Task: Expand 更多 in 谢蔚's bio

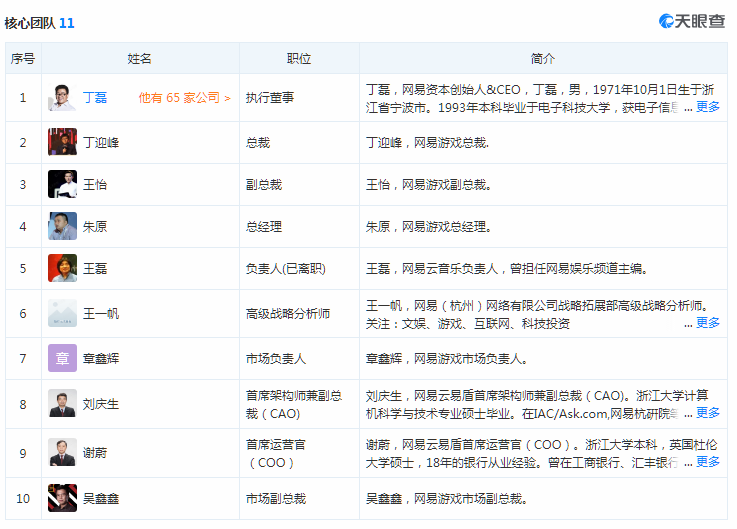Action: pos(708,462)
